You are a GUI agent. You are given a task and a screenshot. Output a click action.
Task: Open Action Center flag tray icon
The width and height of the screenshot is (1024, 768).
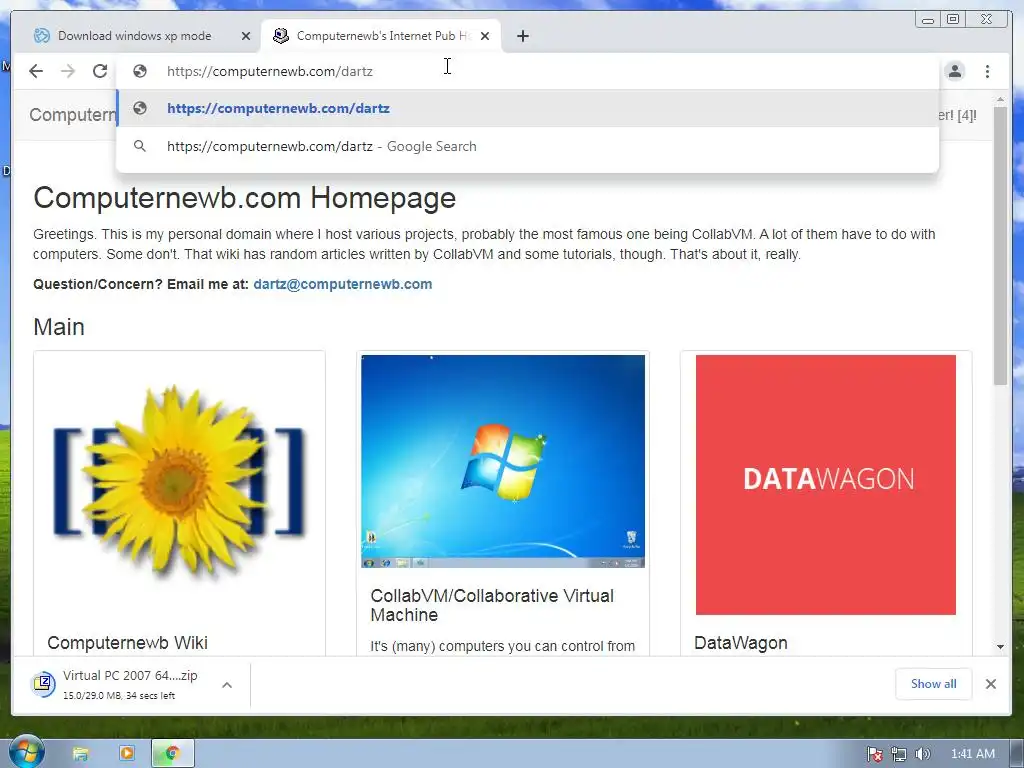875,754
